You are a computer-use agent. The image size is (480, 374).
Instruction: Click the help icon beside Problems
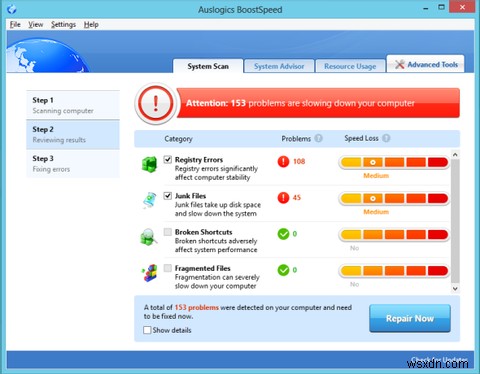[319, 138]
